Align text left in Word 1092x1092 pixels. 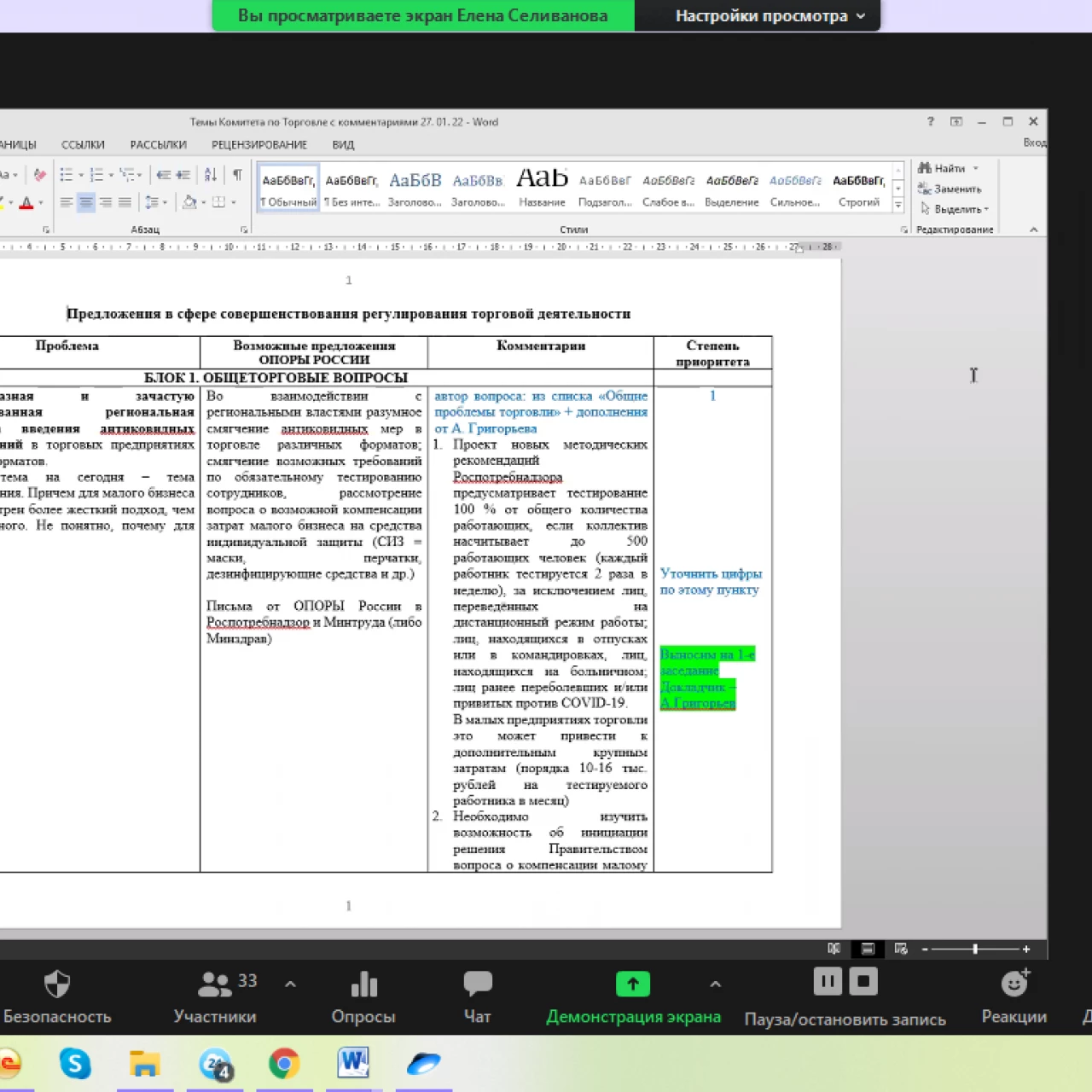point(67,202)
